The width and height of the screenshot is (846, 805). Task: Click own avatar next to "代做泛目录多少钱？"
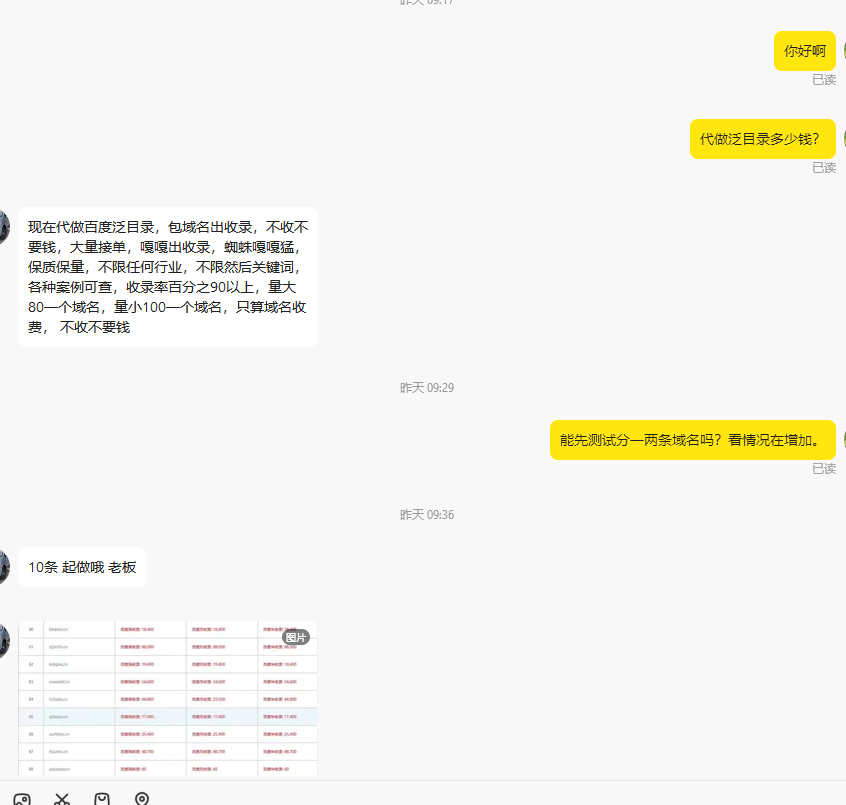tap(842, 139)
